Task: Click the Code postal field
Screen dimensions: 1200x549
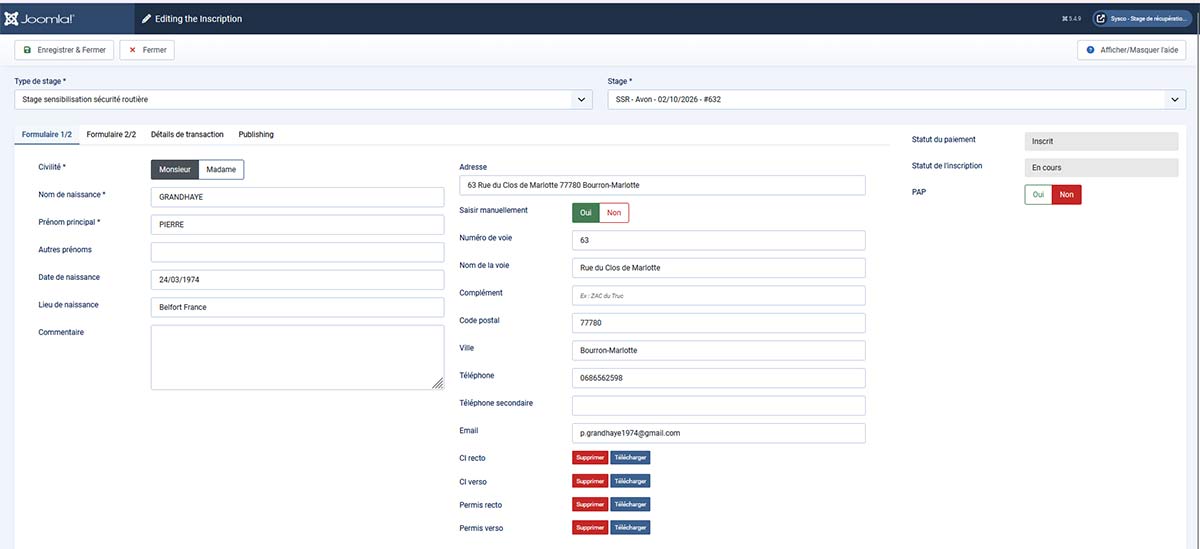Action: [718, 323]
